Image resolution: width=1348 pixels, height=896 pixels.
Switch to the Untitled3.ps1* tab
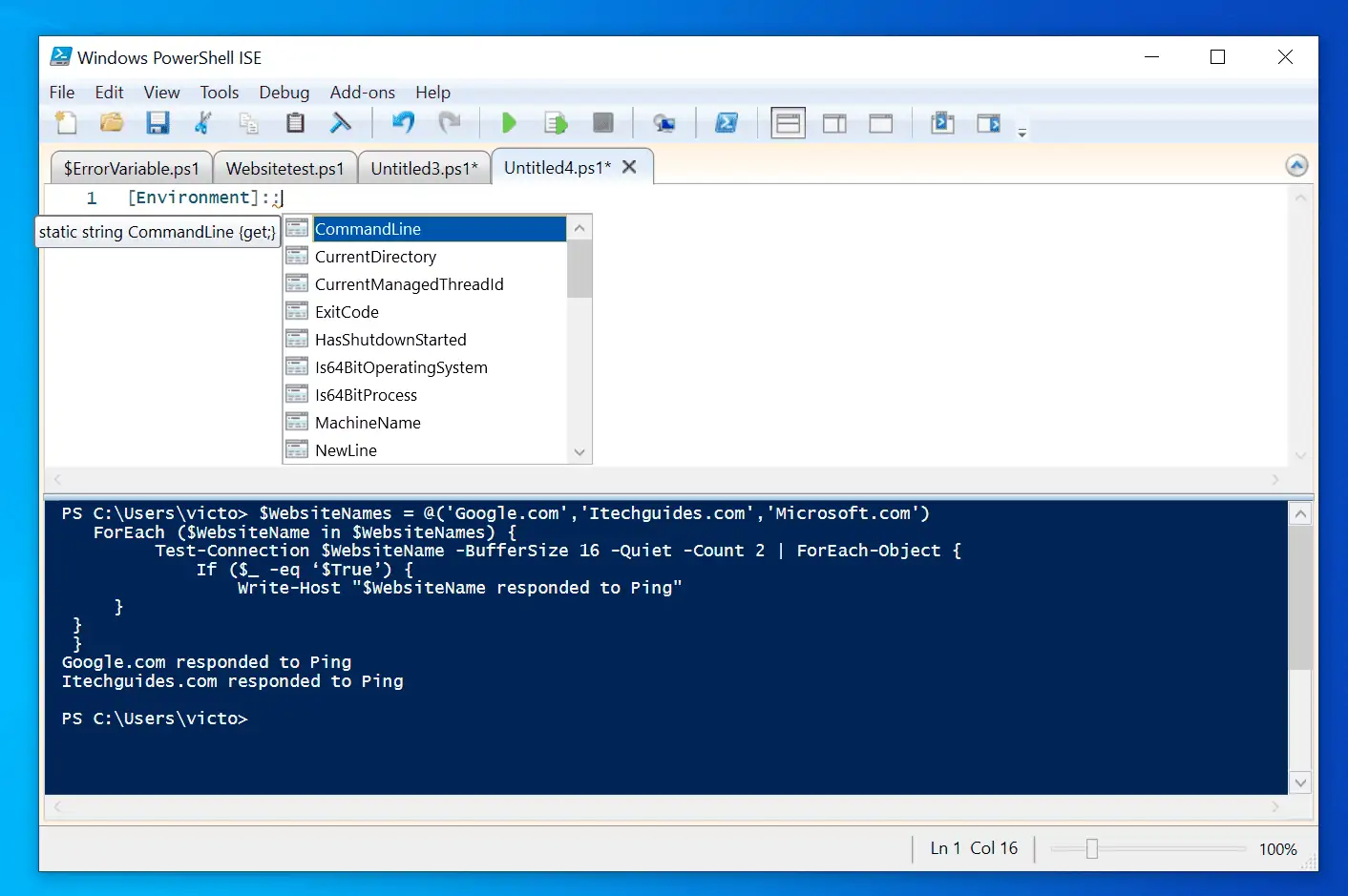(x=424, y=168)
